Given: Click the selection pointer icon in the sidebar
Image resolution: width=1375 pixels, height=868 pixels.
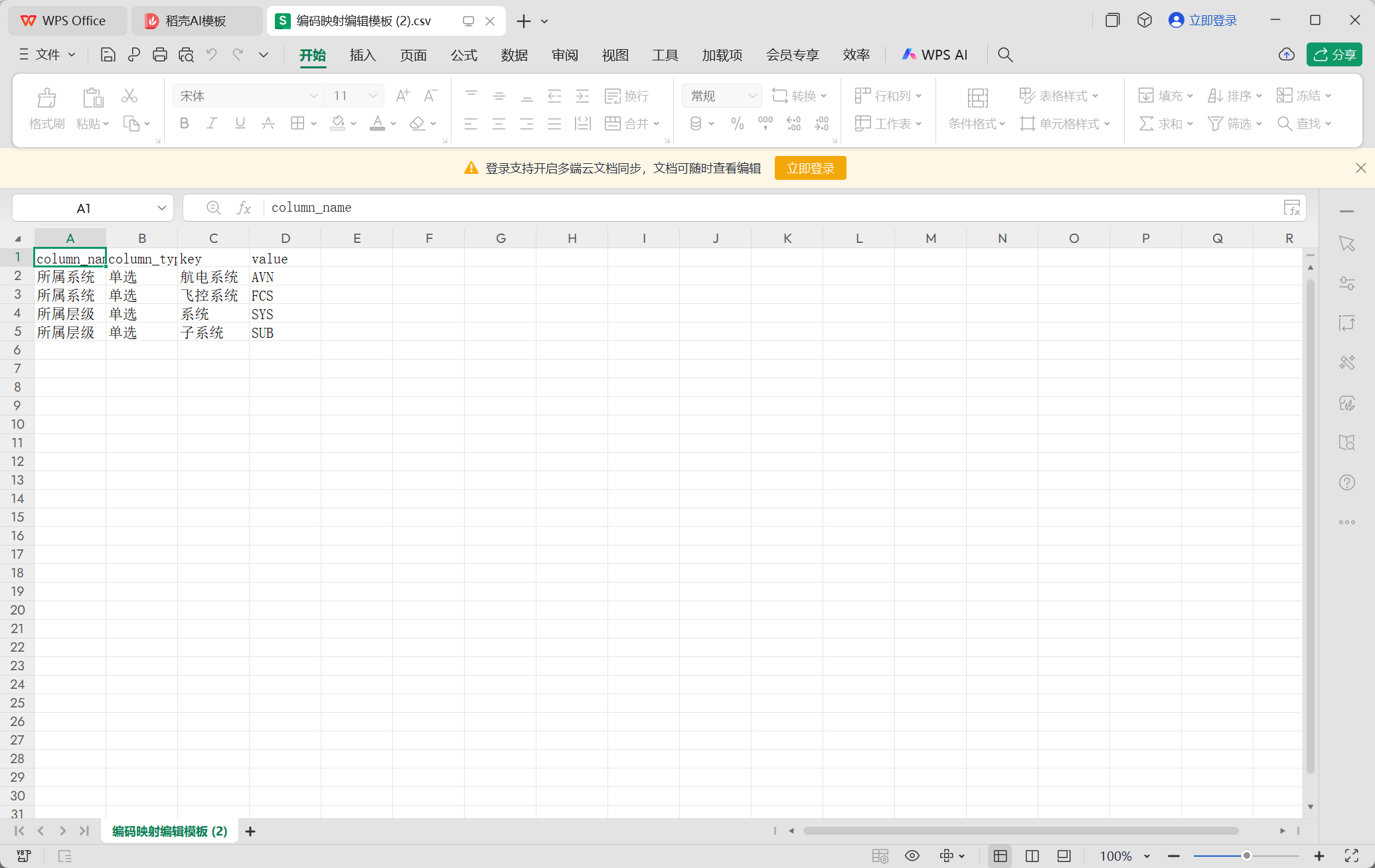Looking at the screenshot, I should pos(1346,244).
